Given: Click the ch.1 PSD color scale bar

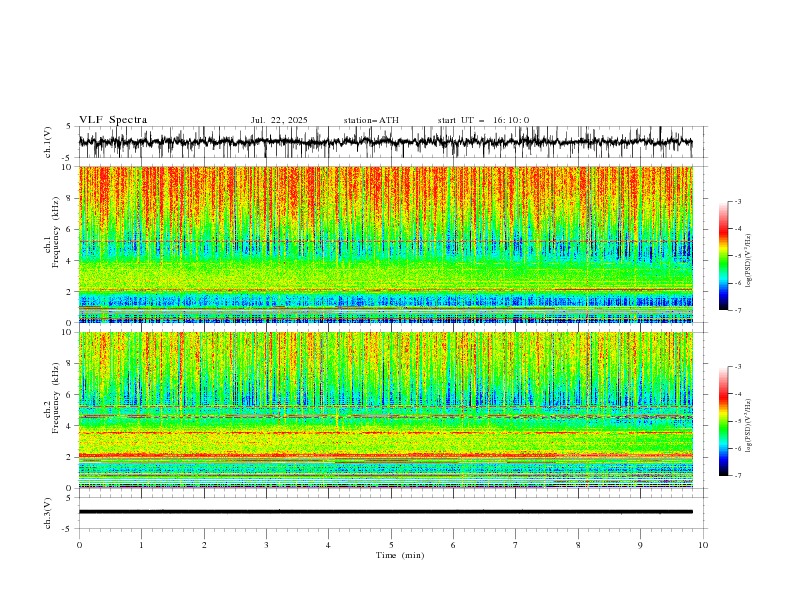Looking at the screenshot, I should tap(724, 256).
